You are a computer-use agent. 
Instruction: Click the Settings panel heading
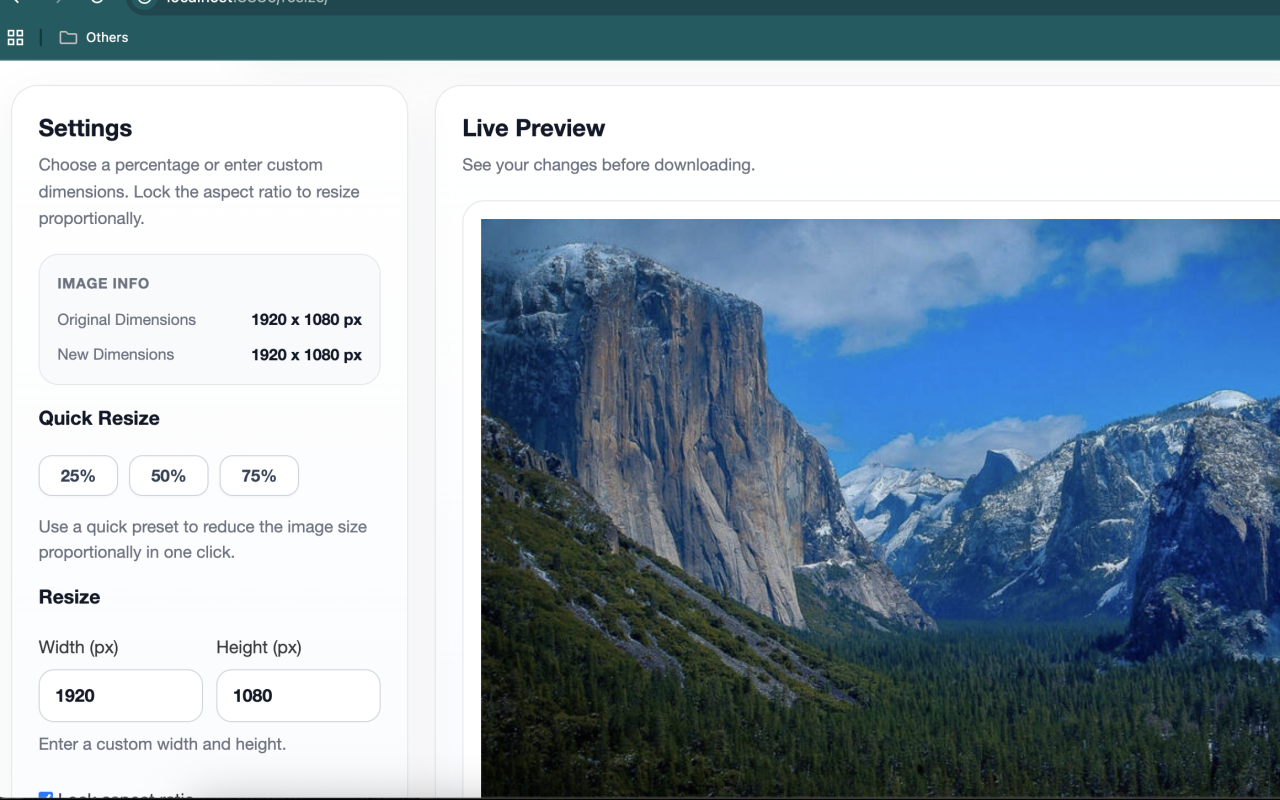(85, 128)
